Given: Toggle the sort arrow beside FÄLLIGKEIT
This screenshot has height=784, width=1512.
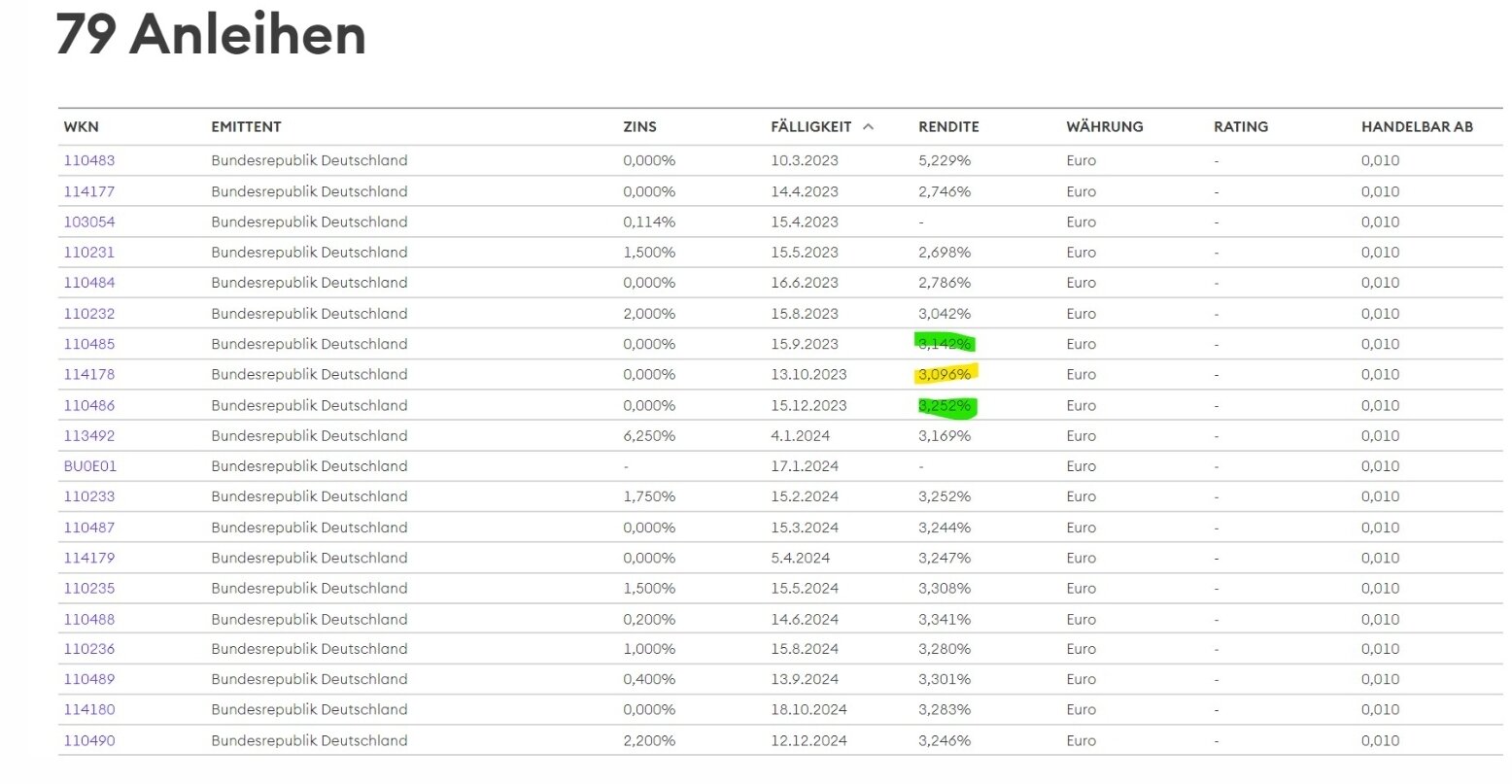Looking at the screenshot, I should click(868, 126).
